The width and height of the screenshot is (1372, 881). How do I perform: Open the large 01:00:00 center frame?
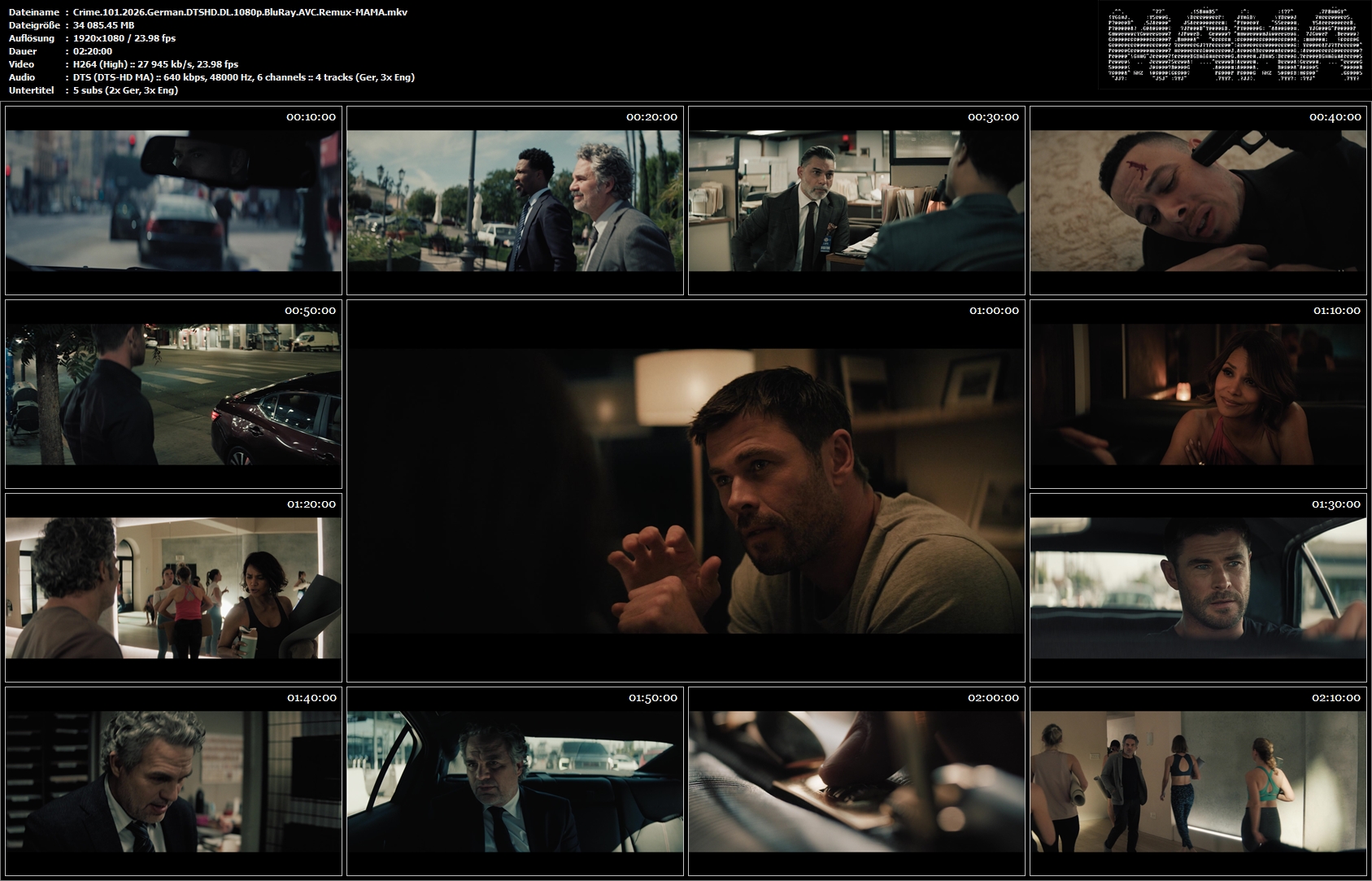[686, 491]
